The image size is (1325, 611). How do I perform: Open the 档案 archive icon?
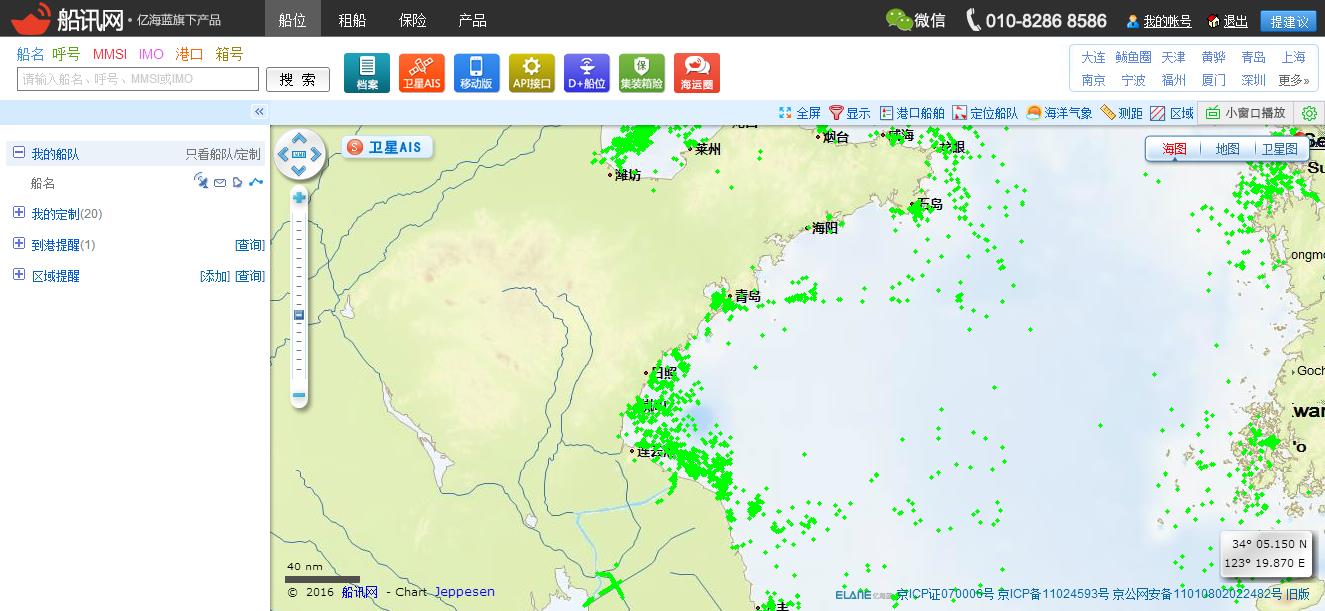click(x=366, y=72)
